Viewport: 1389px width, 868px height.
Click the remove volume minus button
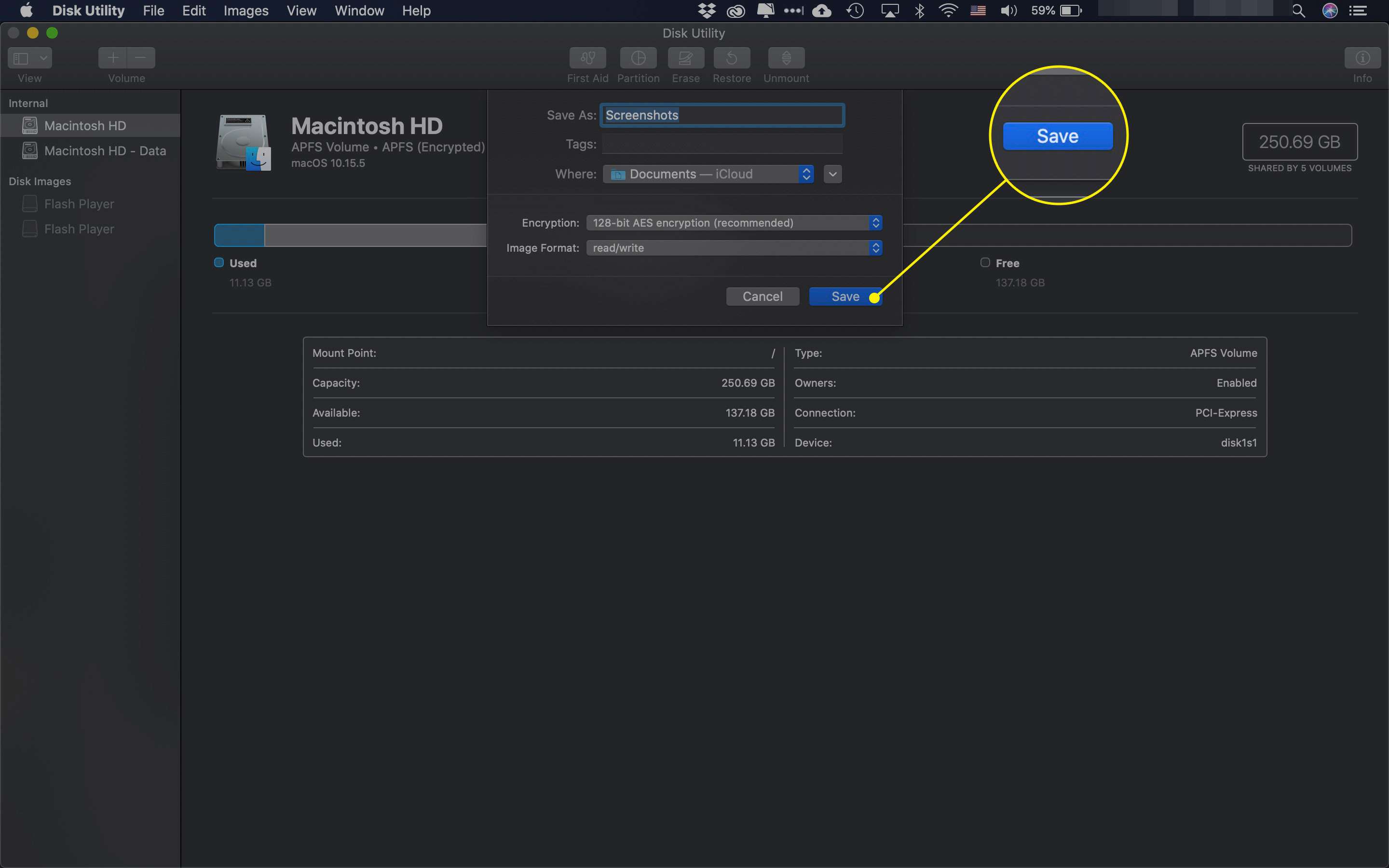coord(141,58)
